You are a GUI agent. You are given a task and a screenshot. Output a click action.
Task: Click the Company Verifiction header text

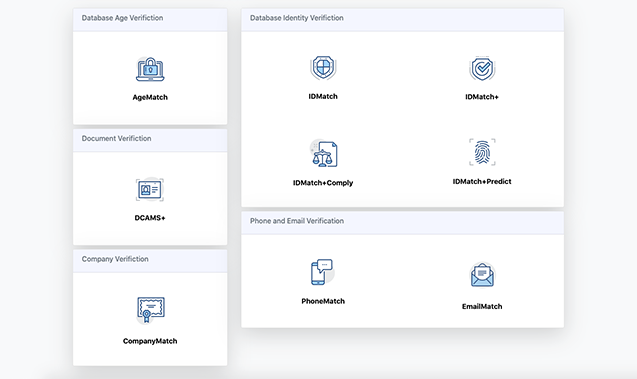(x=115, y=259)
